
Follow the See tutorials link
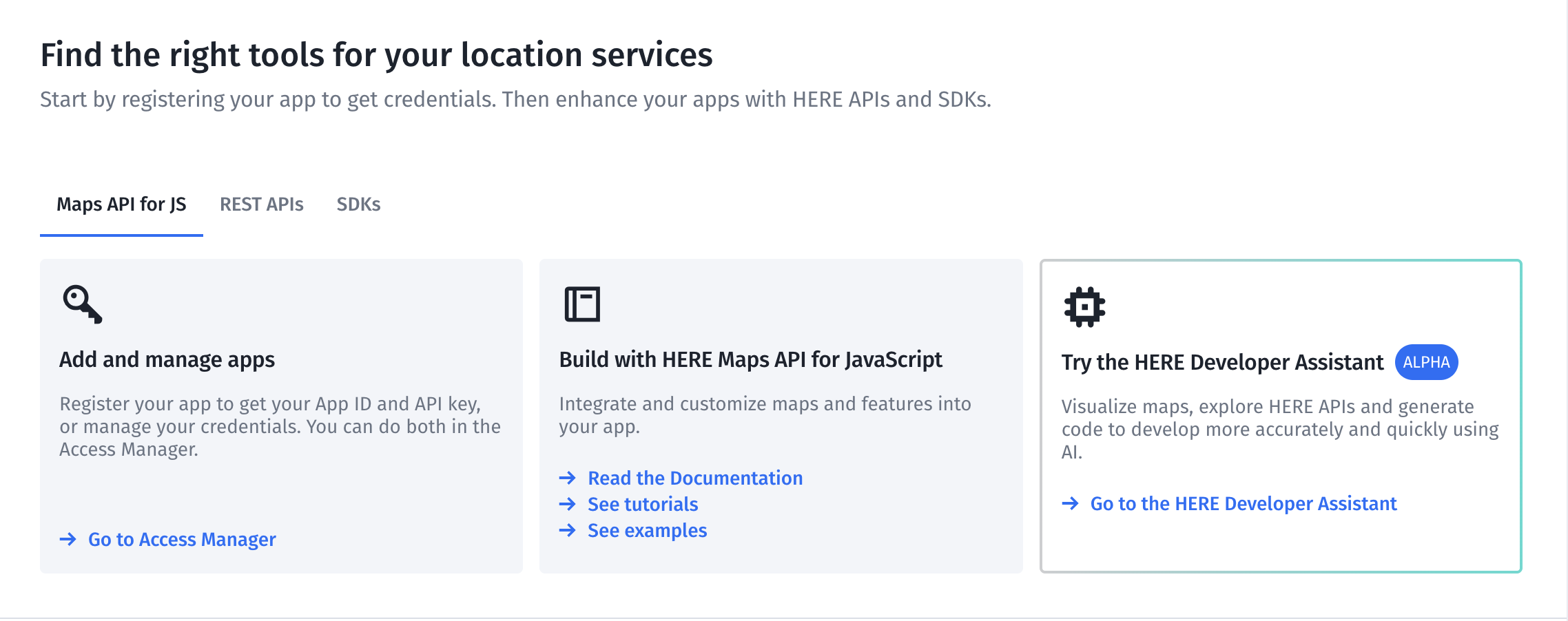643,504
